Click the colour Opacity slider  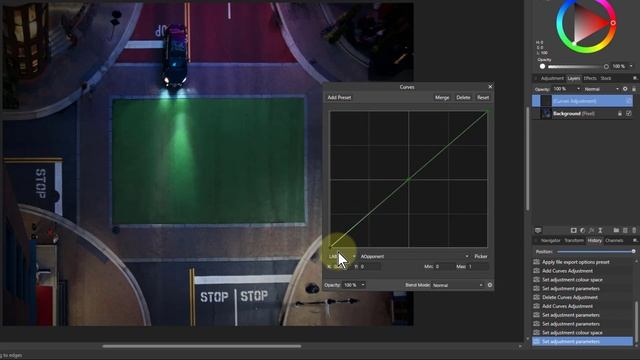click(x=574, y=66)
